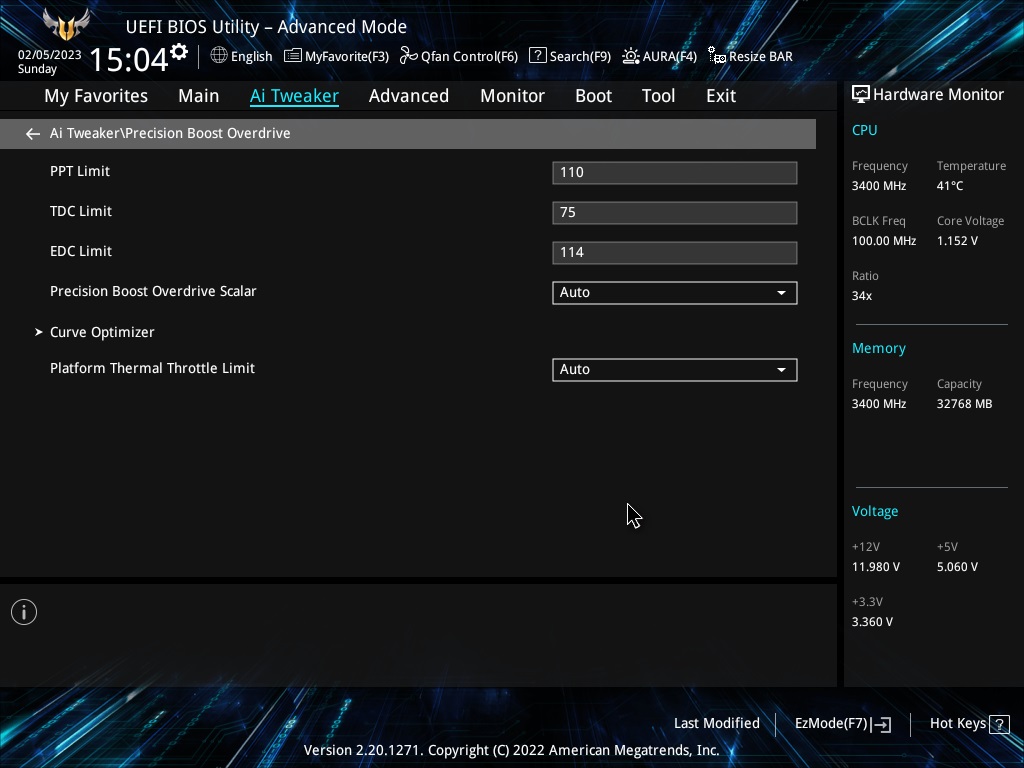Open Hot Keys help
Viewport: 1024px width, 768px height.
(969, 724)
